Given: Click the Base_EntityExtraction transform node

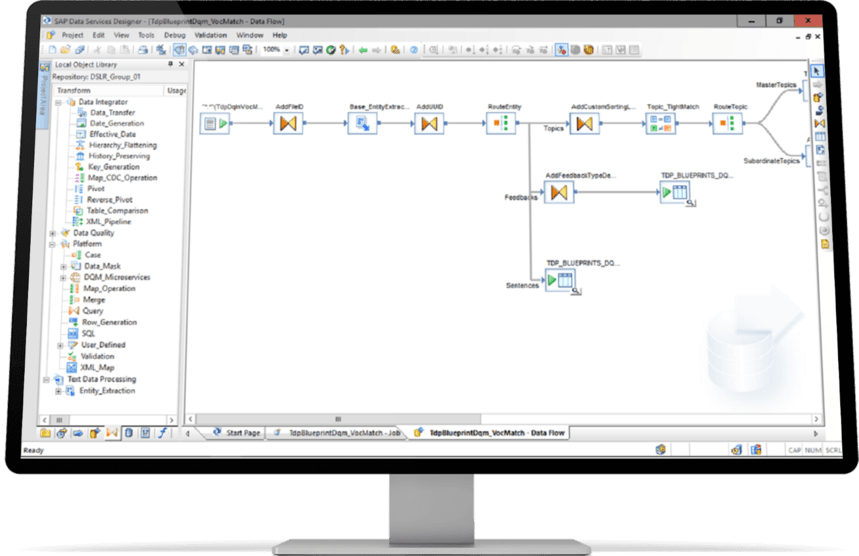Looking at the screenshot, I should coord(361,124).
